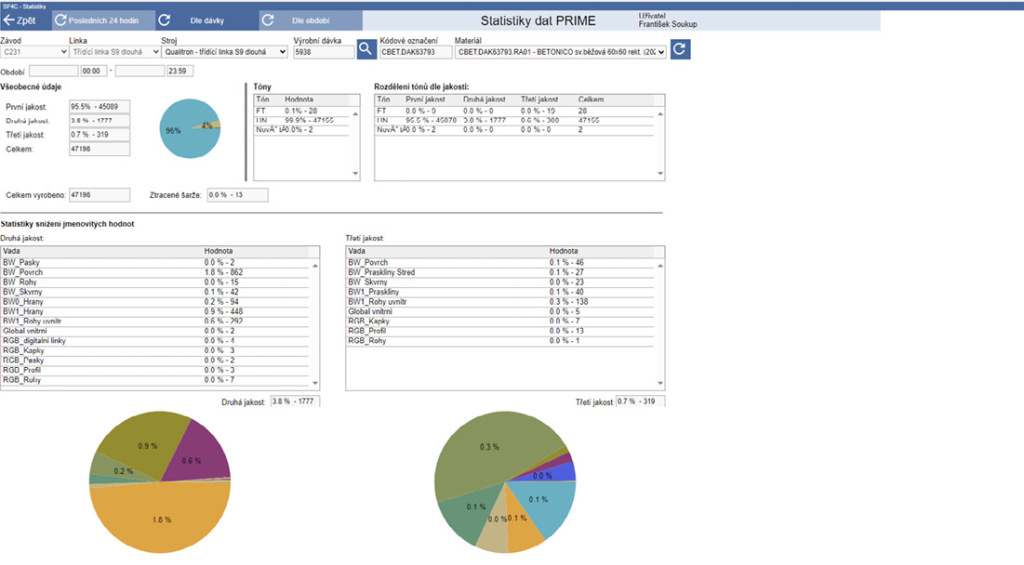Switch to the Dle období tab
The image size is (1024, 565).
[x=309, y=20]
